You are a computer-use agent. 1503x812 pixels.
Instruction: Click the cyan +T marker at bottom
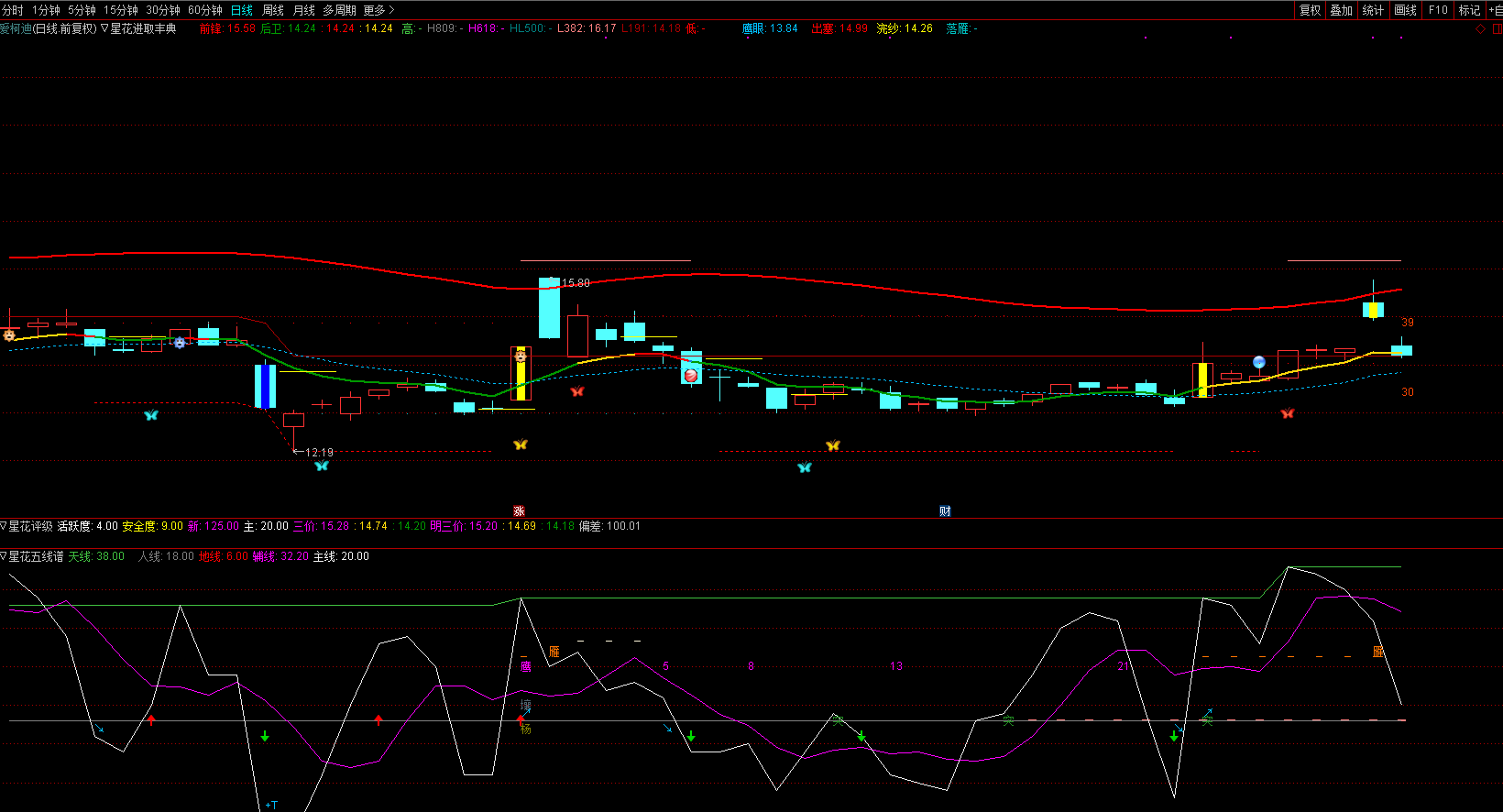(271, 805)
